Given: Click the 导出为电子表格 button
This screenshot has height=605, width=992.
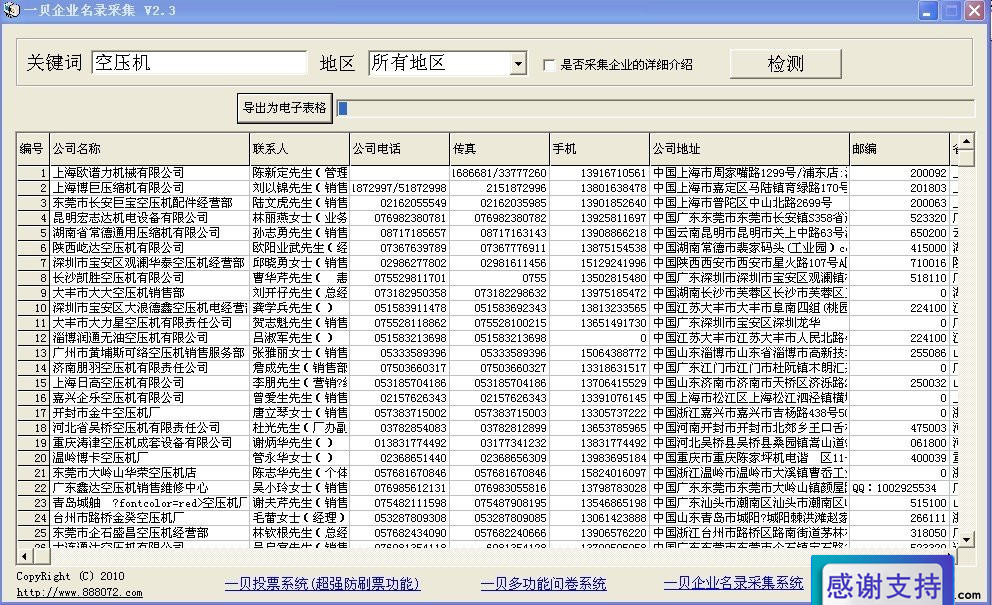Looking at the screenshot, I should tap(285, 108).
